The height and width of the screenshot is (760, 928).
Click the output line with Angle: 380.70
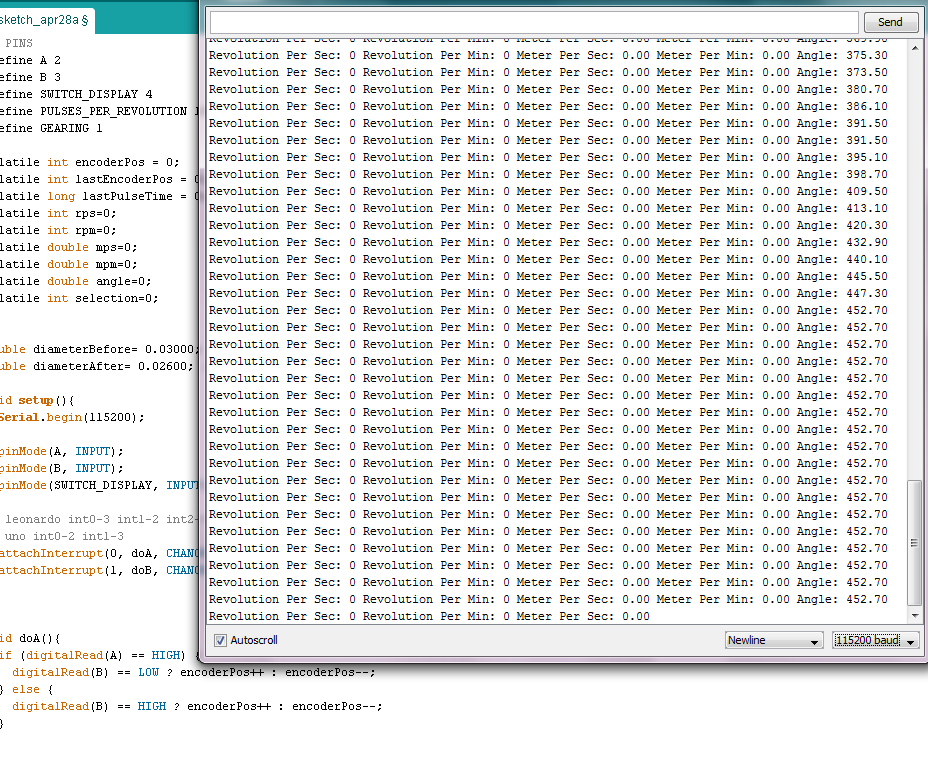tap(548, 89)
